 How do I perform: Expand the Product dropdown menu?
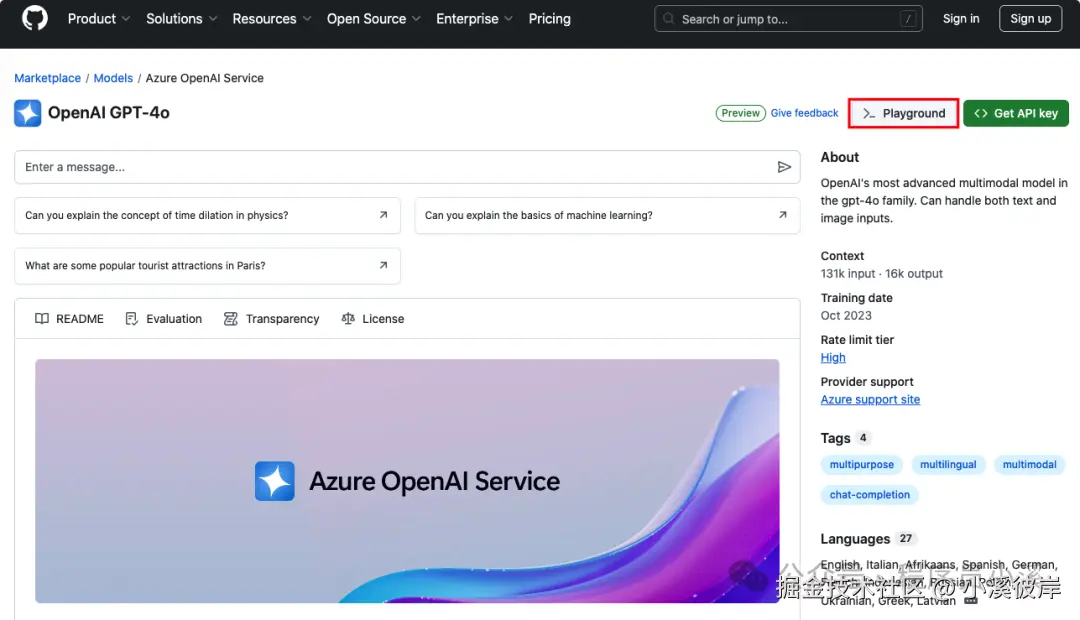click(x=99, y=19)
